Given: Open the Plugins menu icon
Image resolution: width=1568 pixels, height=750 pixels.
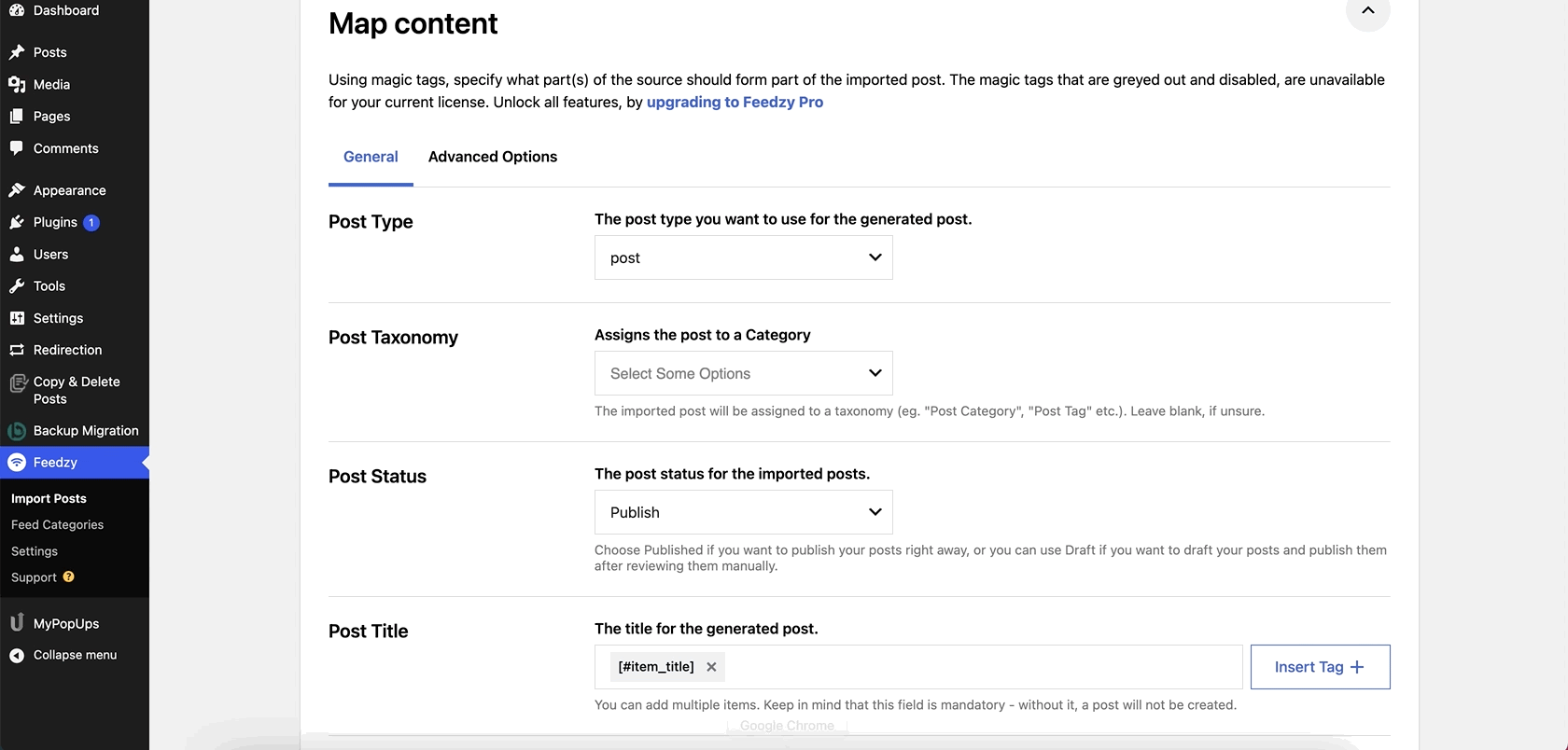Looking at the screenshot, I should tap(17, 222).
